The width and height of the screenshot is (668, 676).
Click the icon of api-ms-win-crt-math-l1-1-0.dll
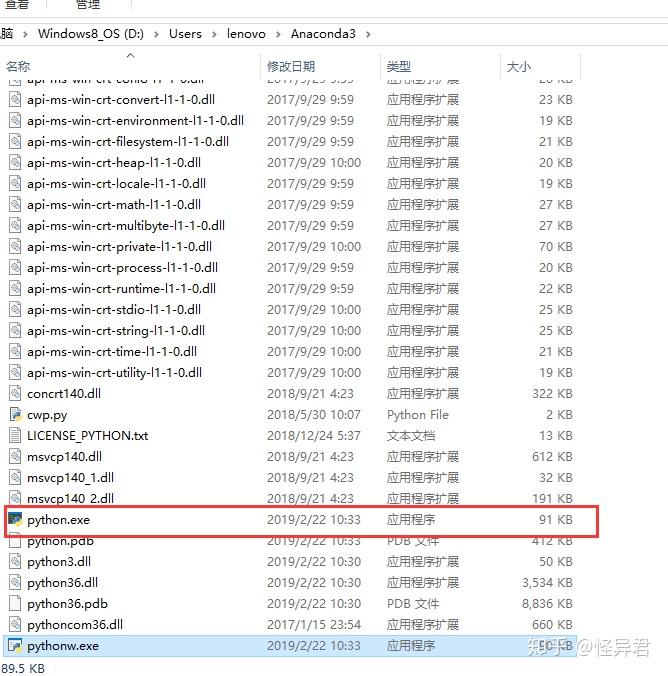point(15,204)
